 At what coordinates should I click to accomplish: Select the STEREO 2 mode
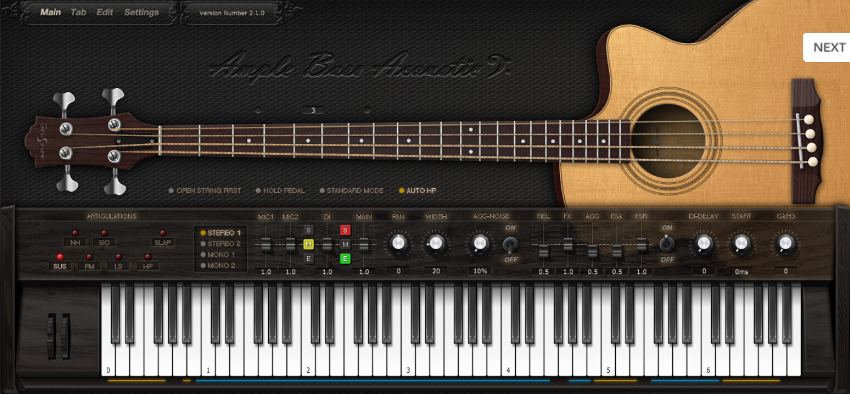coord(221,244)
